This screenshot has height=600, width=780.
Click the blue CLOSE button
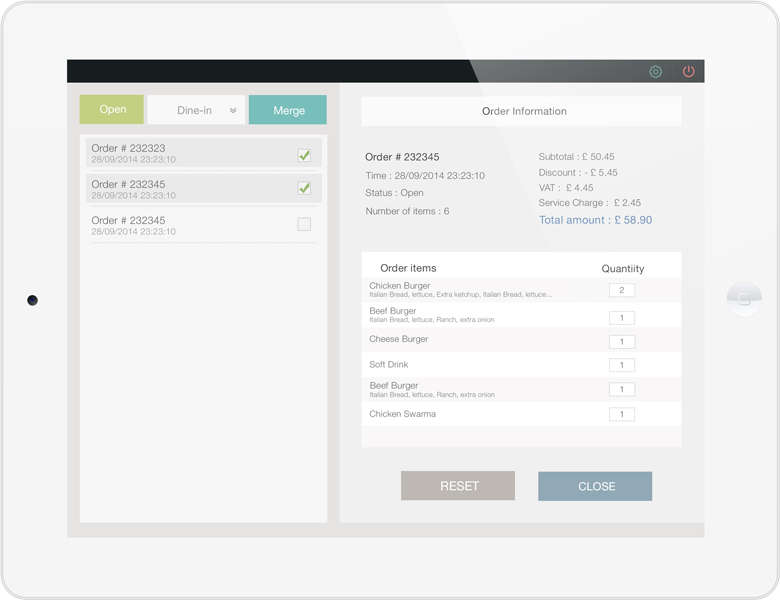point(595,486)
